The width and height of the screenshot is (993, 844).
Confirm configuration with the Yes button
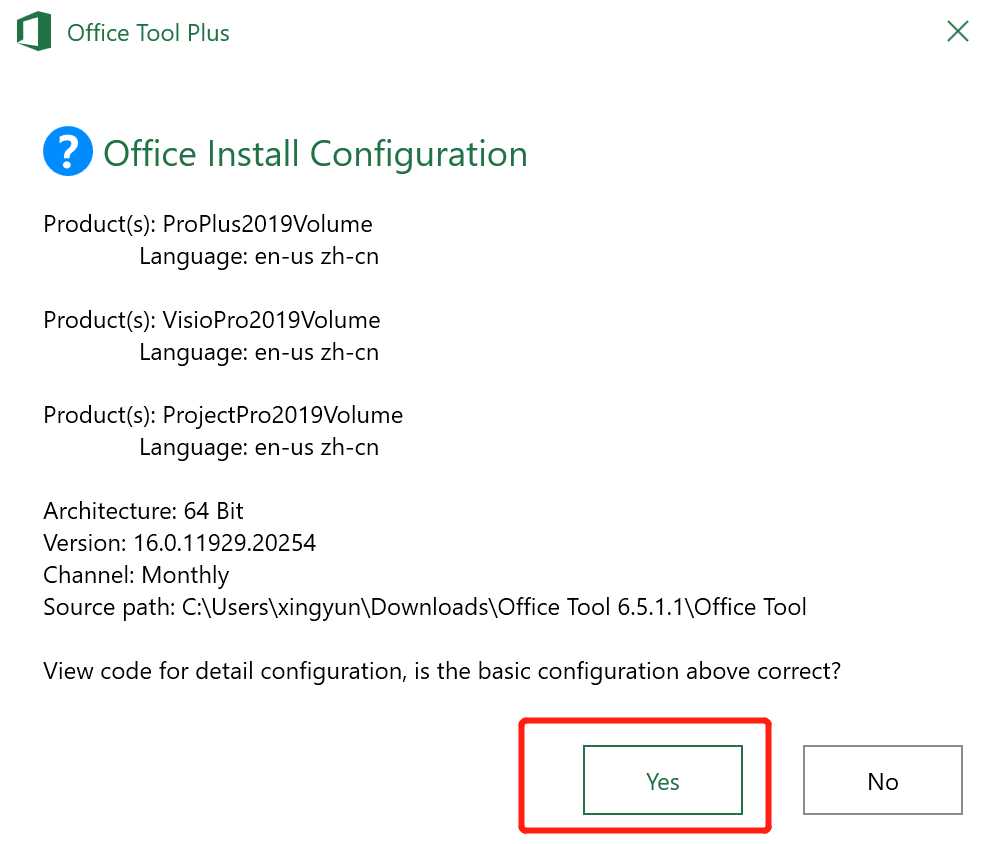coord(662,780)
